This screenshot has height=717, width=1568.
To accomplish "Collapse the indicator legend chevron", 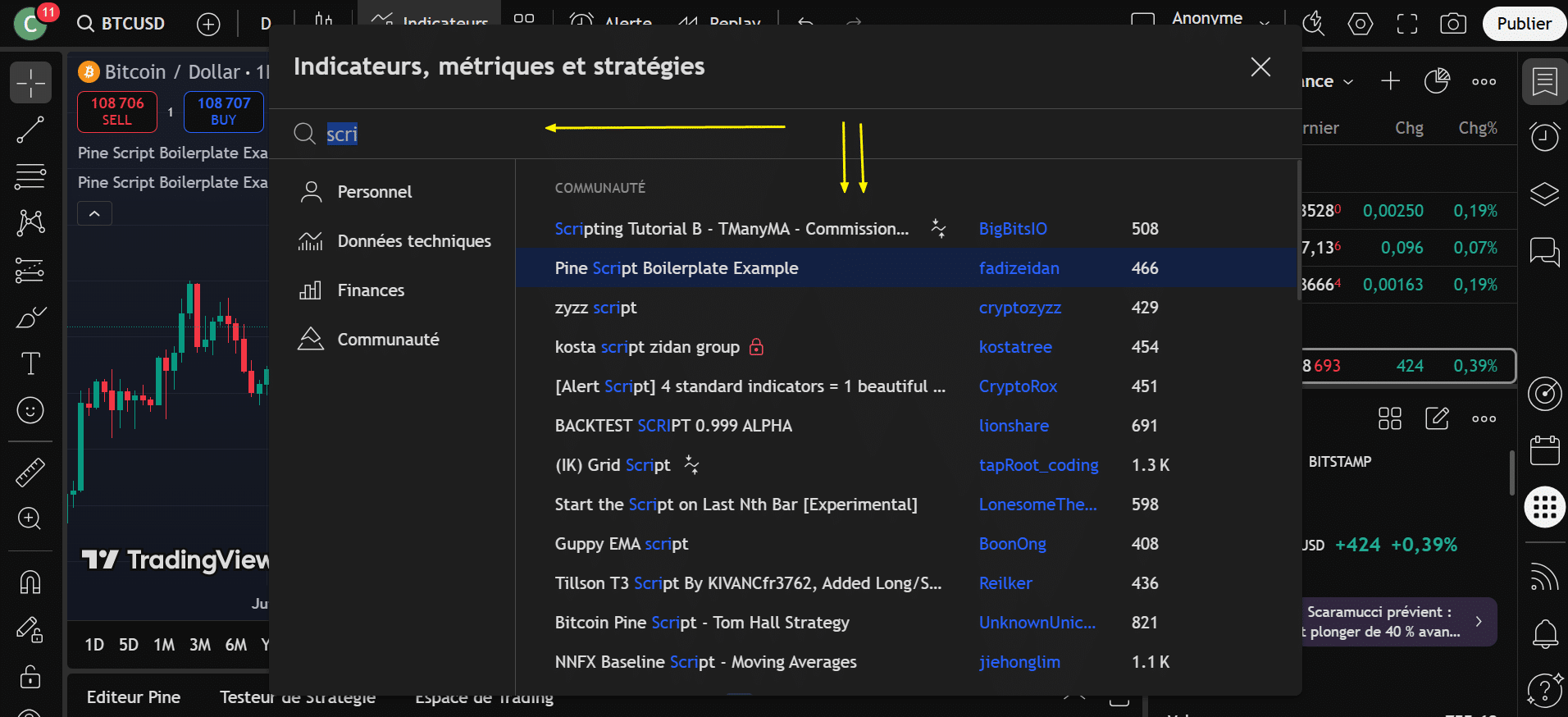I will [x=94, y=213].
